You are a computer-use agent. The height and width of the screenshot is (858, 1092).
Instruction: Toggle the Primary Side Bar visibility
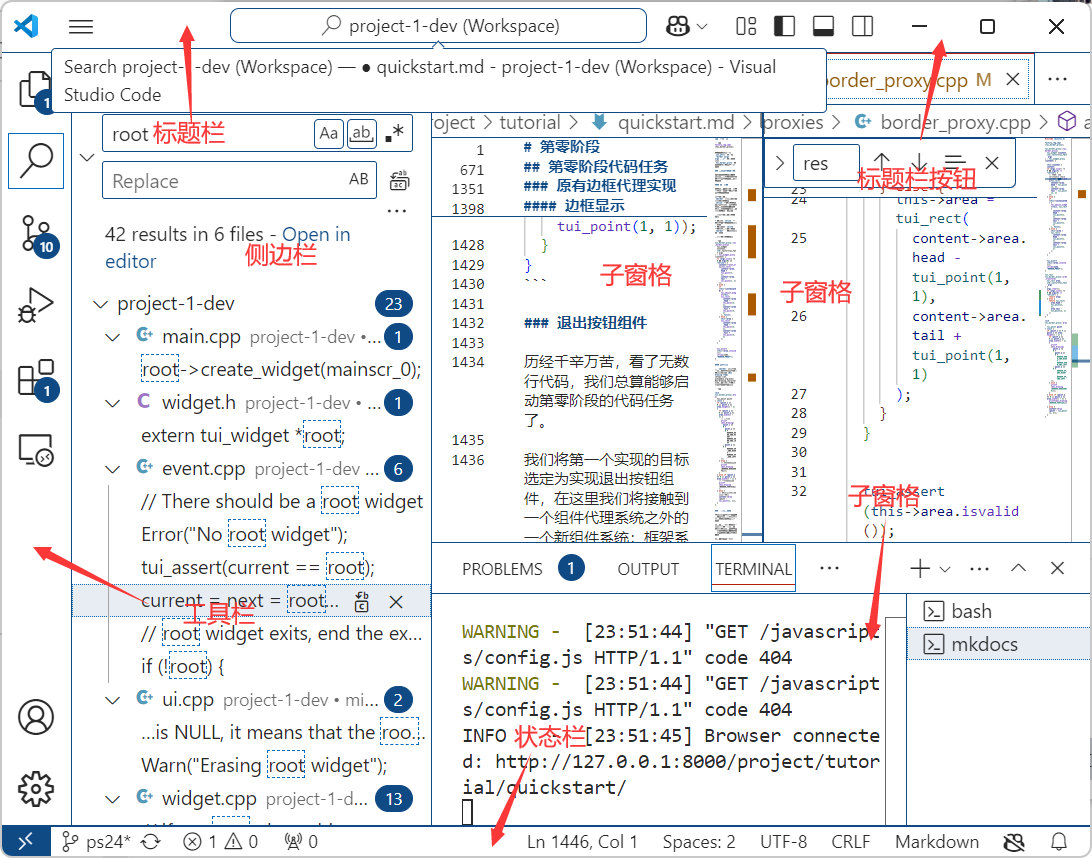[x=785, y=26]
